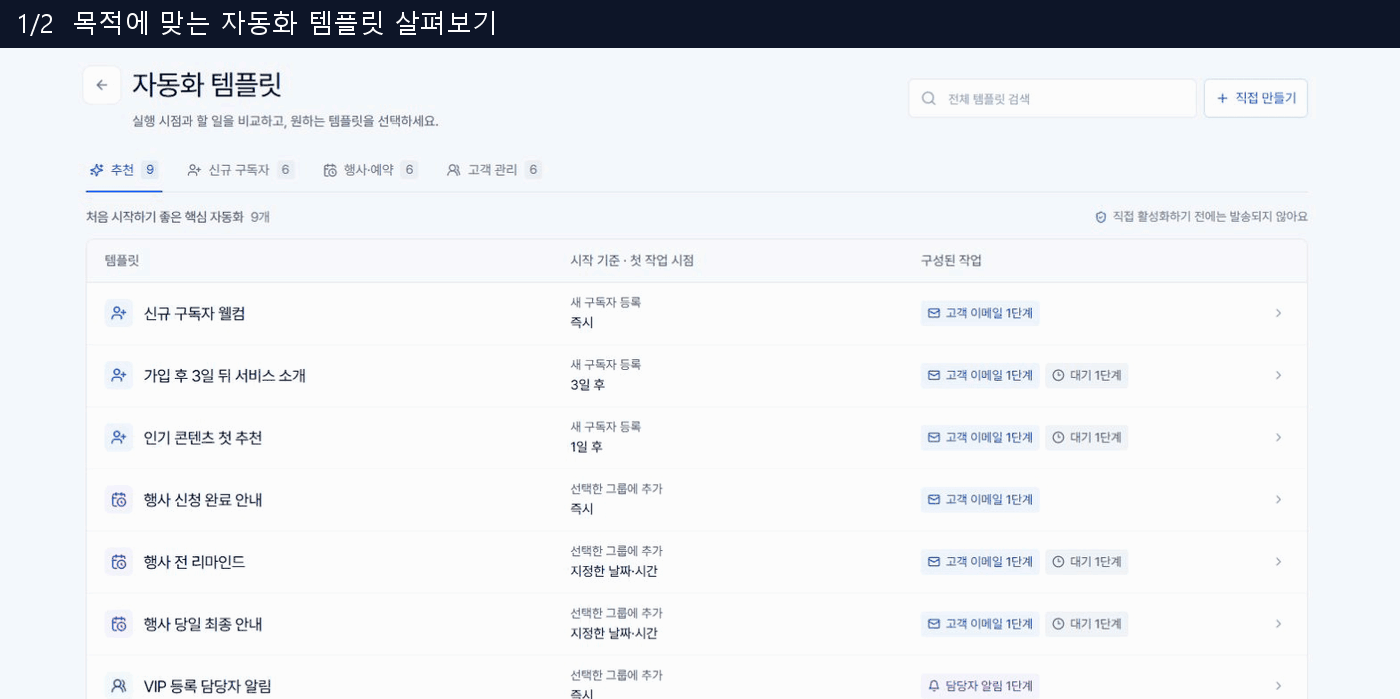Click 대기 1단계 chip in 가입 후 3일 row

(x=1087, y=375)
